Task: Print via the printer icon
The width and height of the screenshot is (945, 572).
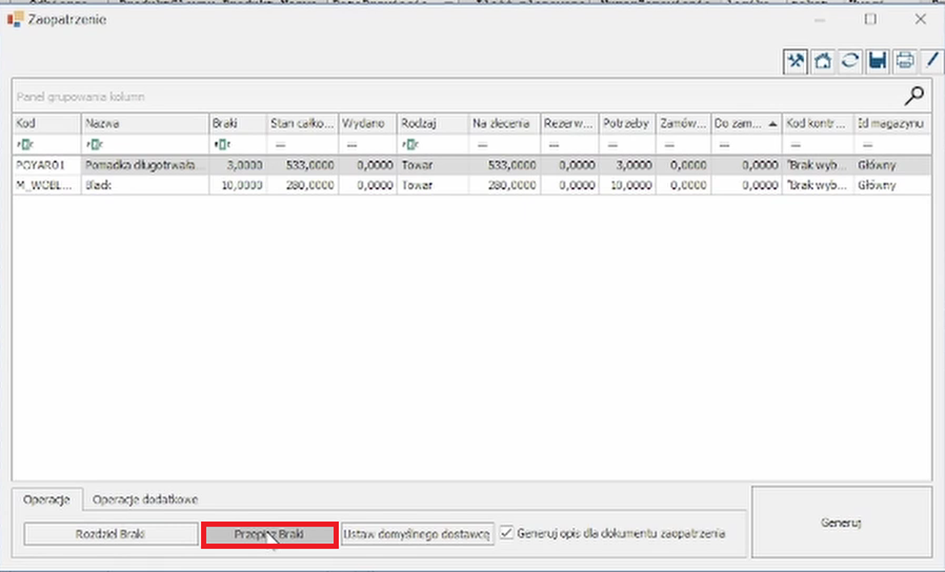Action: (905, 61)
